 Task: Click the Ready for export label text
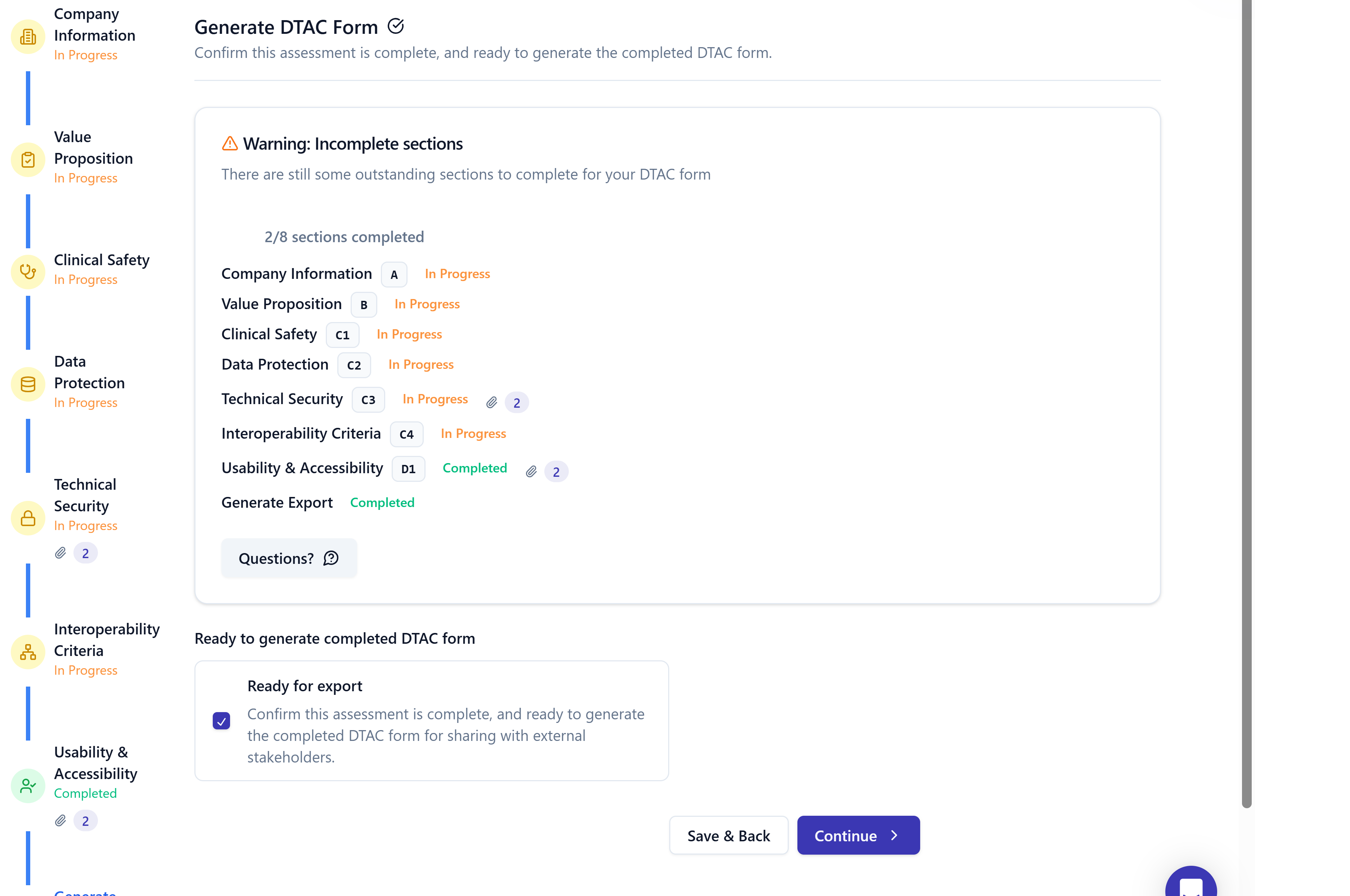305,686
